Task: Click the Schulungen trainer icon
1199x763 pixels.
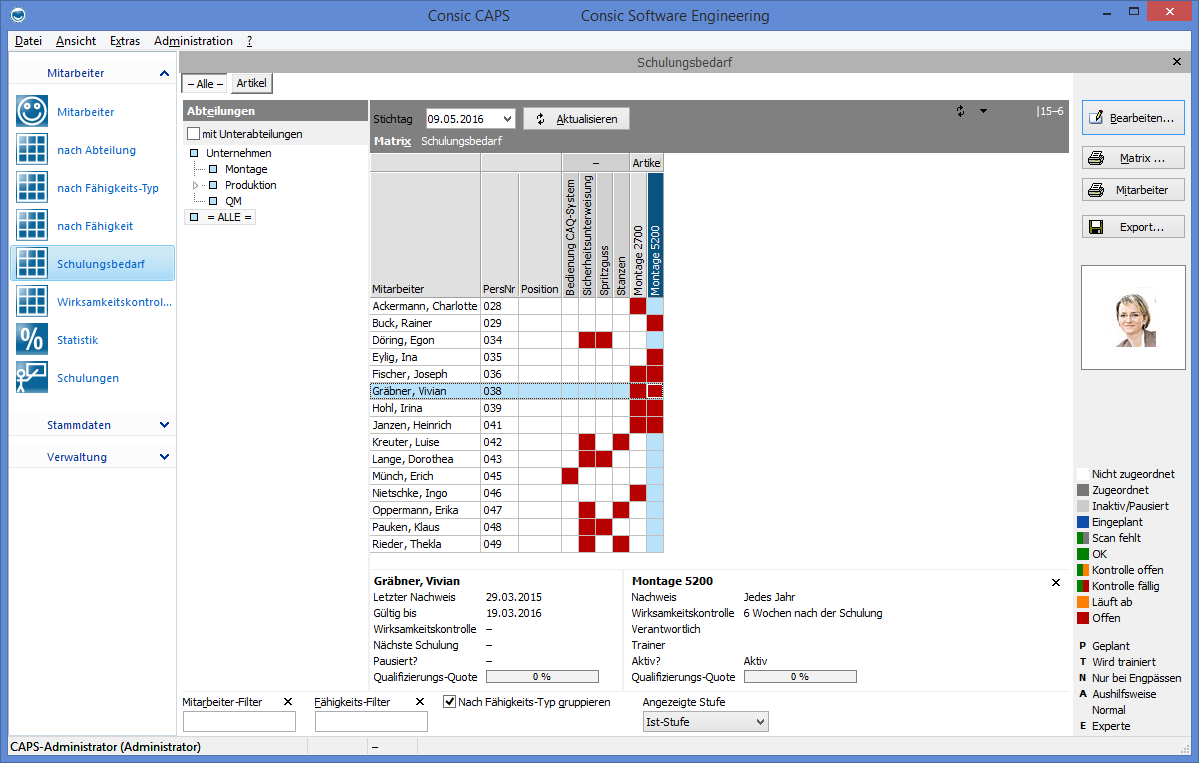Action: (32, 378)
